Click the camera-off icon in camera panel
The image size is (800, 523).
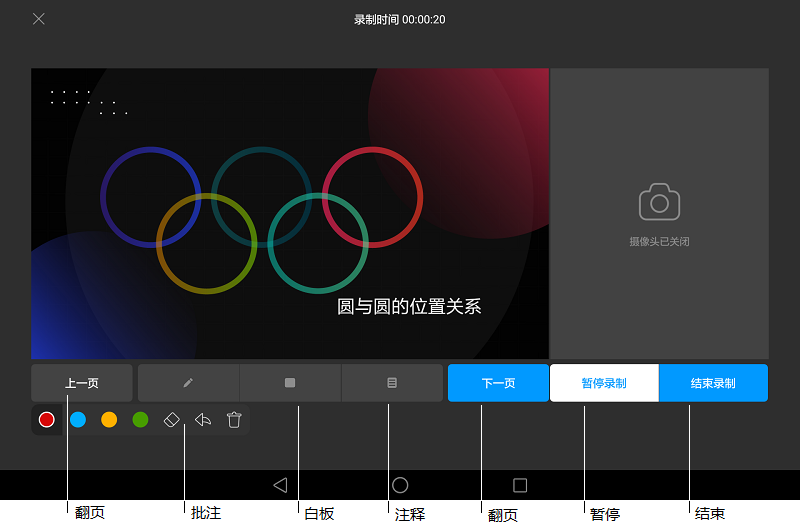659,202
